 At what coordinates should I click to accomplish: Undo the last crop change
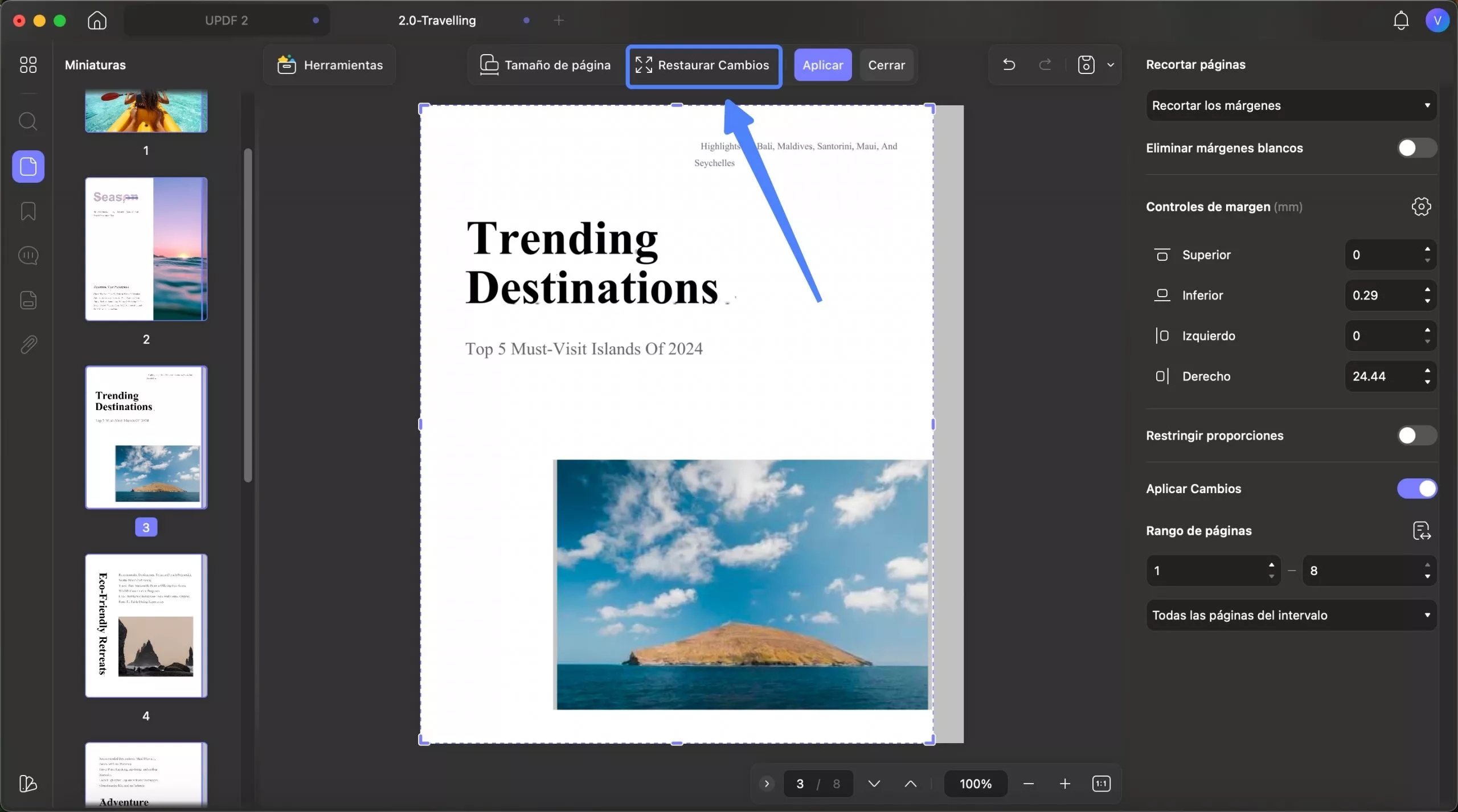1009,64
